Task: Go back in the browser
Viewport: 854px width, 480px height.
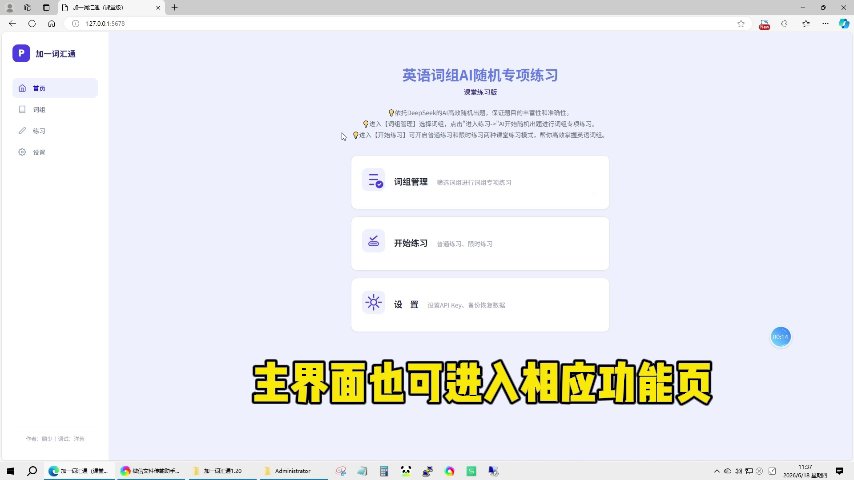Action: pos(13,23)
